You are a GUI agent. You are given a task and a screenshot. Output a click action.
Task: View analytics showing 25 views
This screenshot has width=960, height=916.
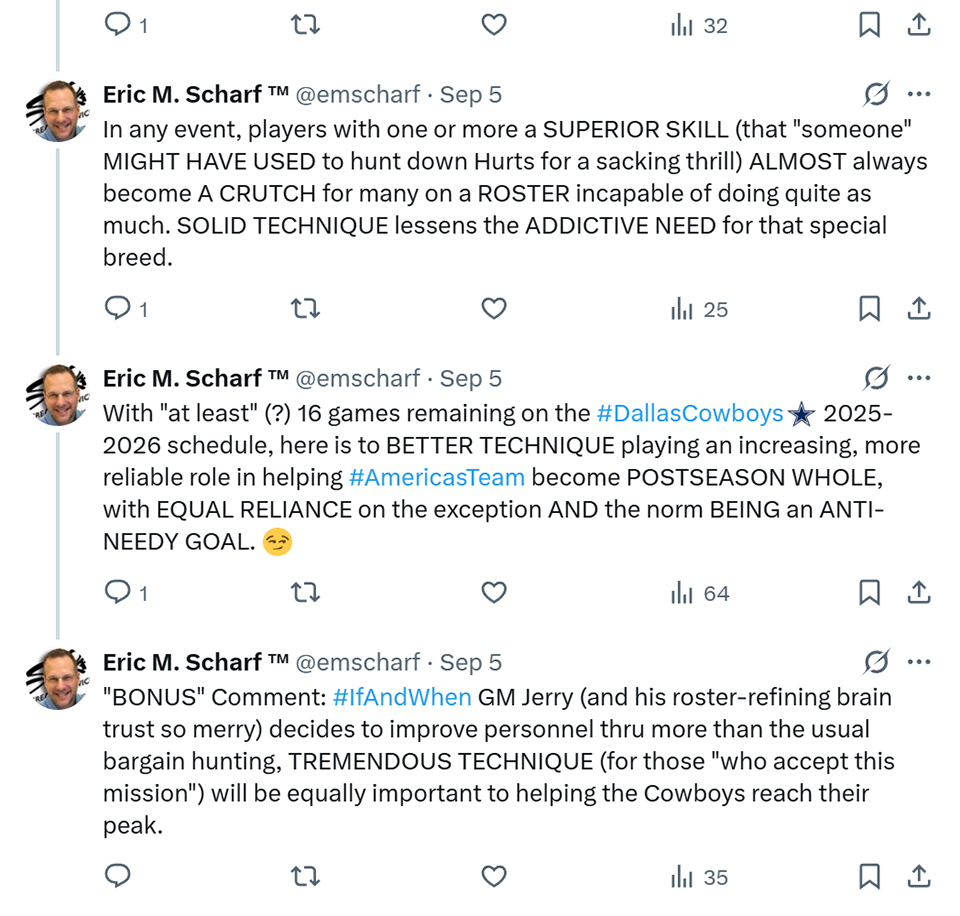(700, 309)
